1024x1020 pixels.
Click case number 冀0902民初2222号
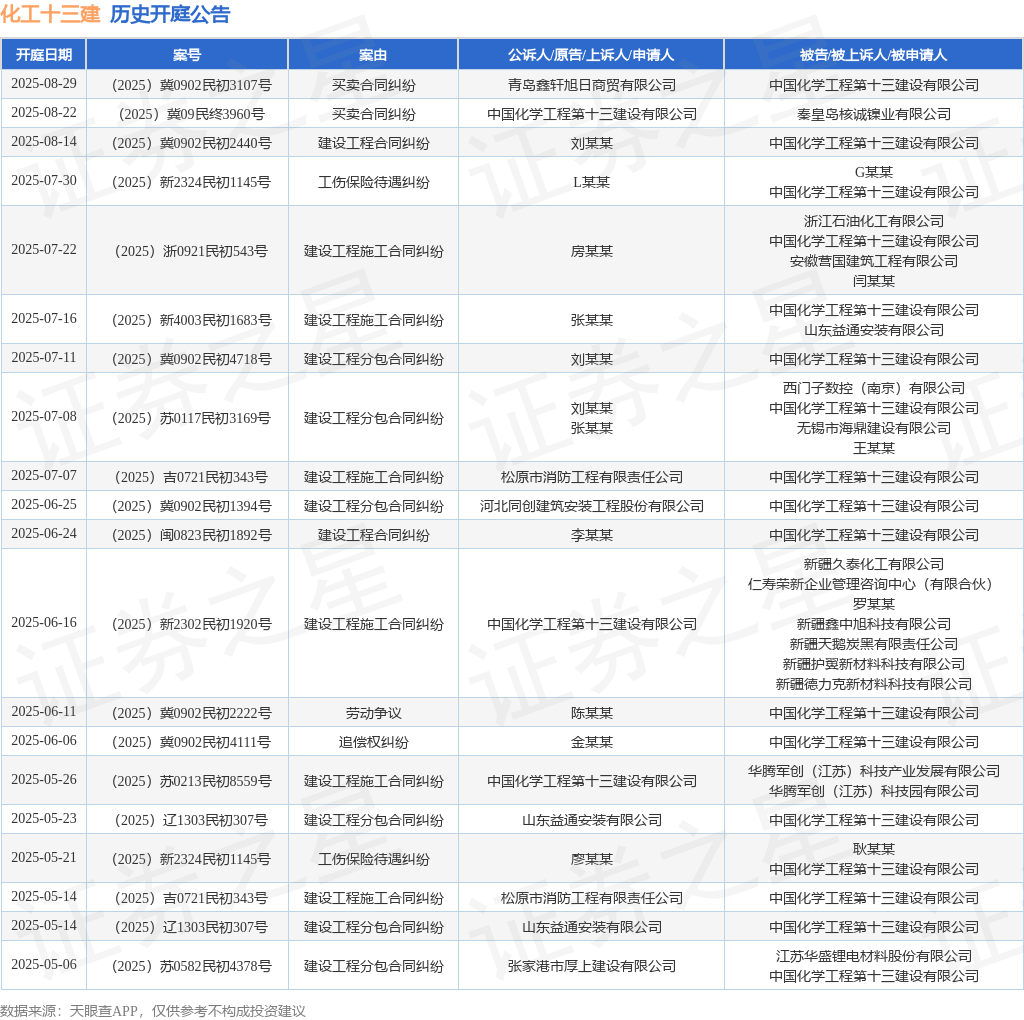point(191,713)
